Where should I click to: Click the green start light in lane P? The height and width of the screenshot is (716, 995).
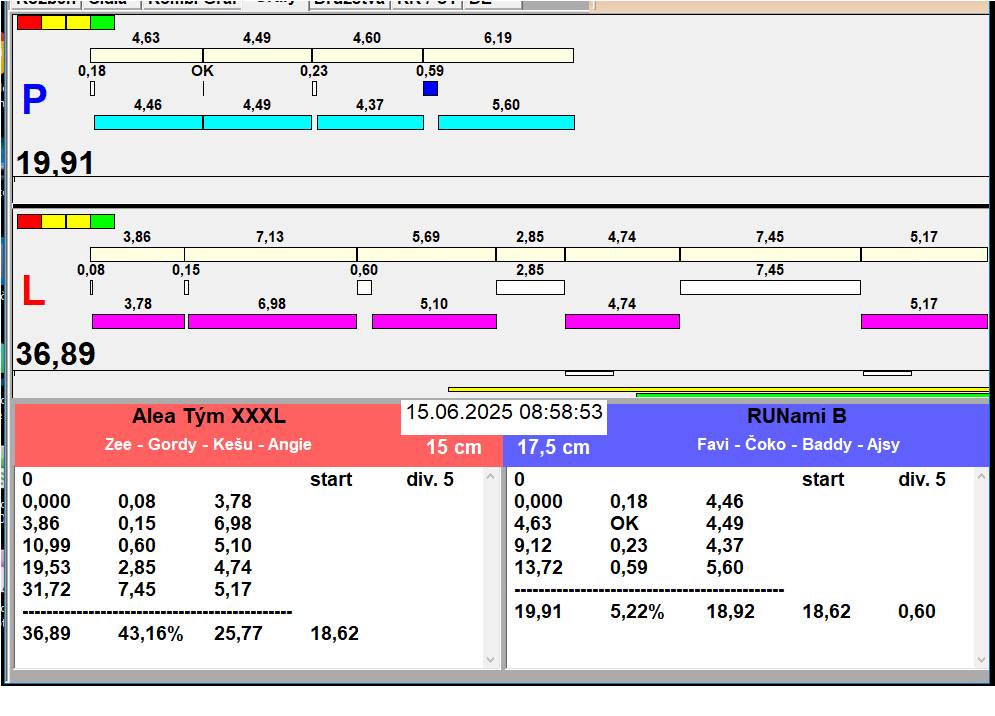click(x=102, y=22)
